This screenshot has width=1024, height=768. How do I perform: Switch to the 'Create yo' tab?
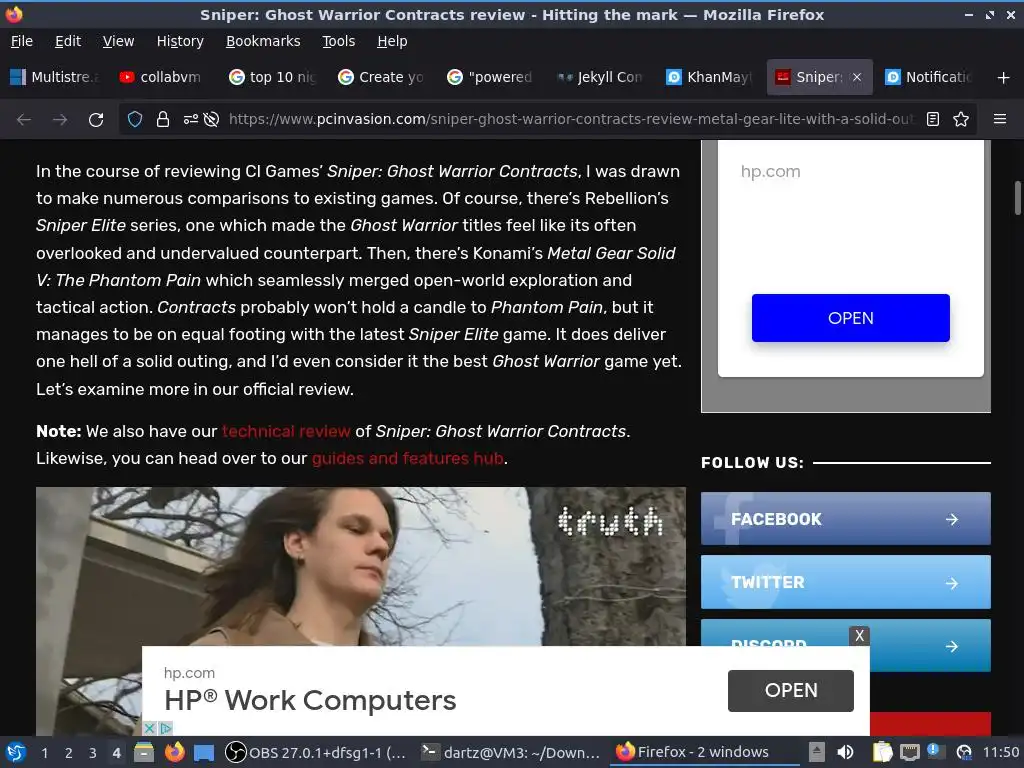point(382,77)
